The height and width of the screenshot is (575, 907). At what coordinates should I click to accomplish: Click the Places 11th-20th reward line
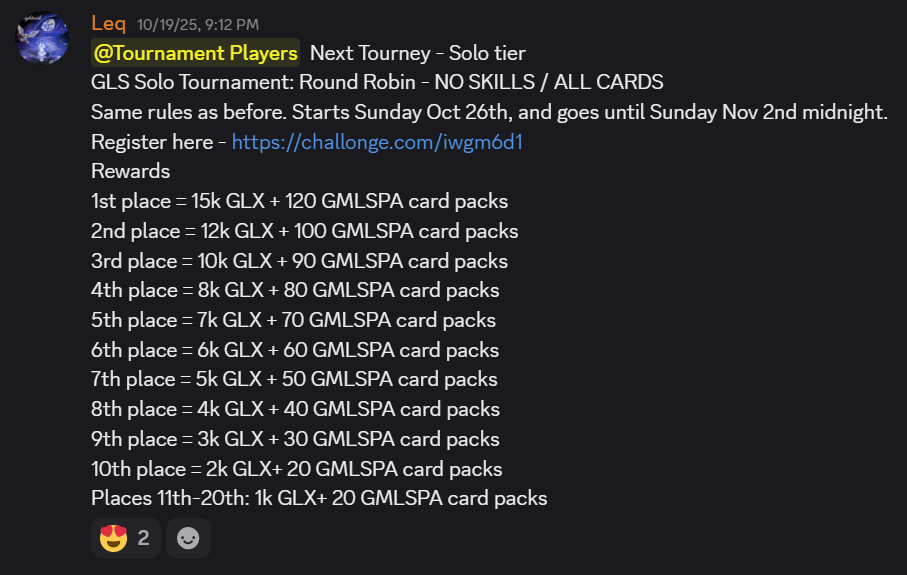coord(319,498)
